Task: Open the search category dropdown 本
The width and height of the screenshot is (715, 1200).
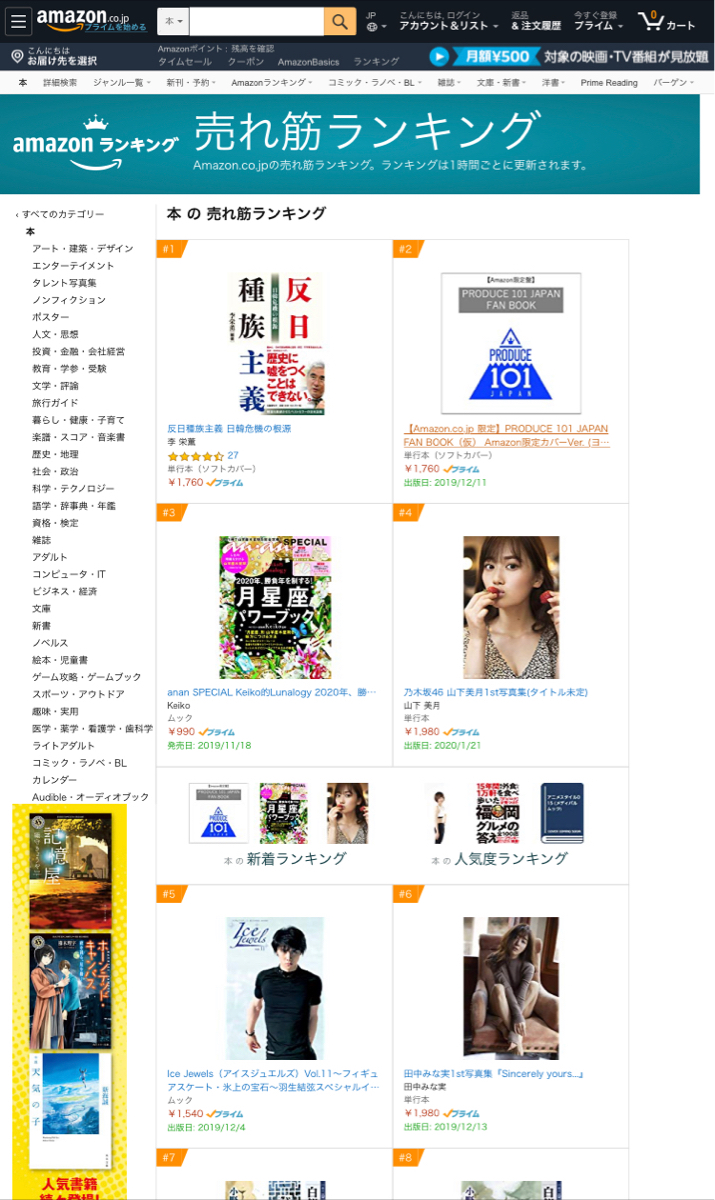Action: click(x=173, y=21)
